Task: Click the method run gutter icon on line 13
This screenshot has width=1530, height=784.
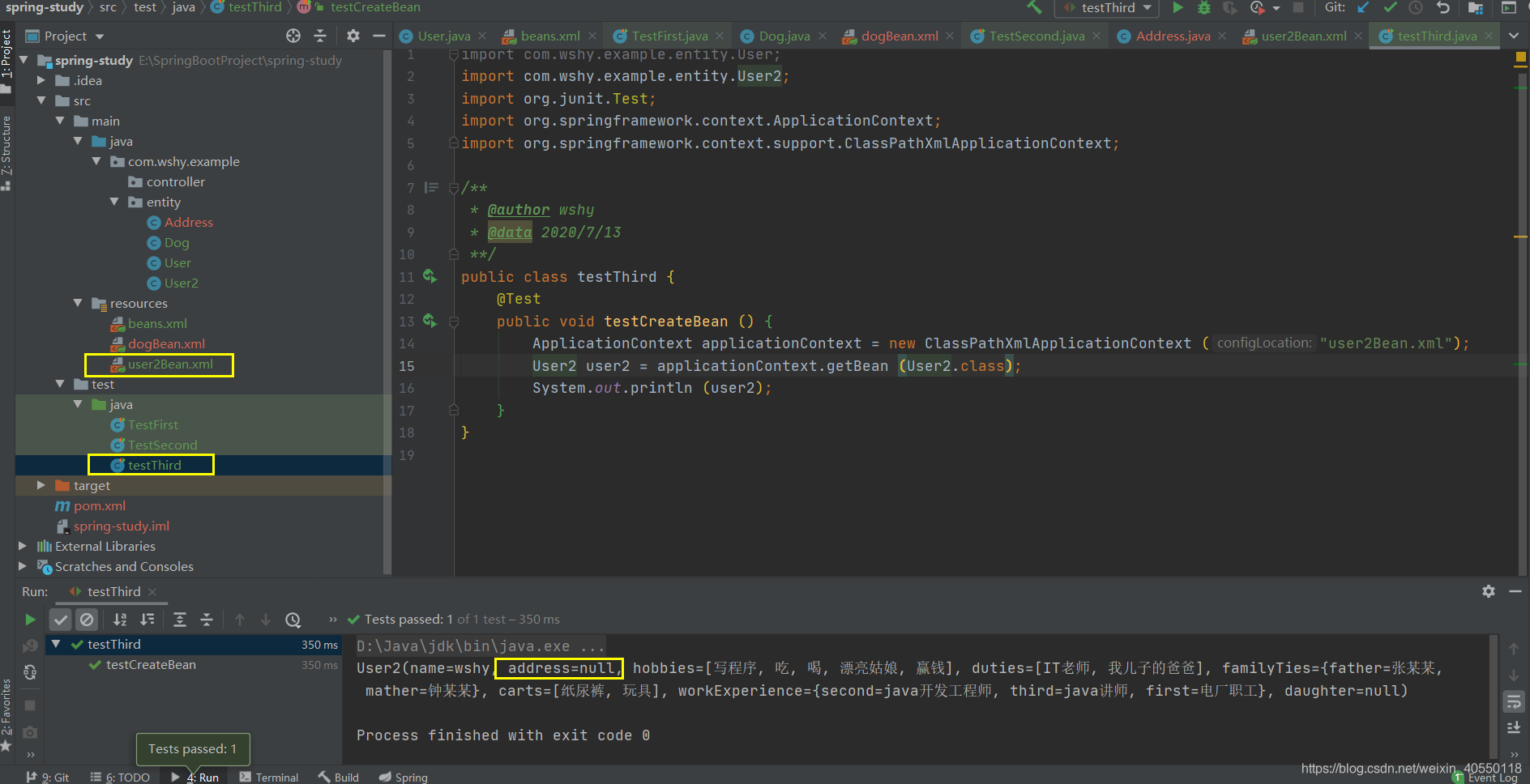Action: pos(430,321)
